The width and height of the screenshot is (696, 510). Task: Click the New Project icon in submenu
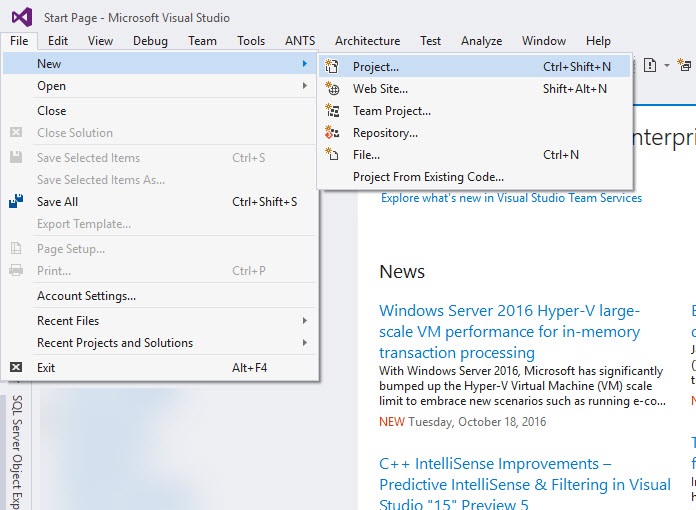[x=332, y=67]
